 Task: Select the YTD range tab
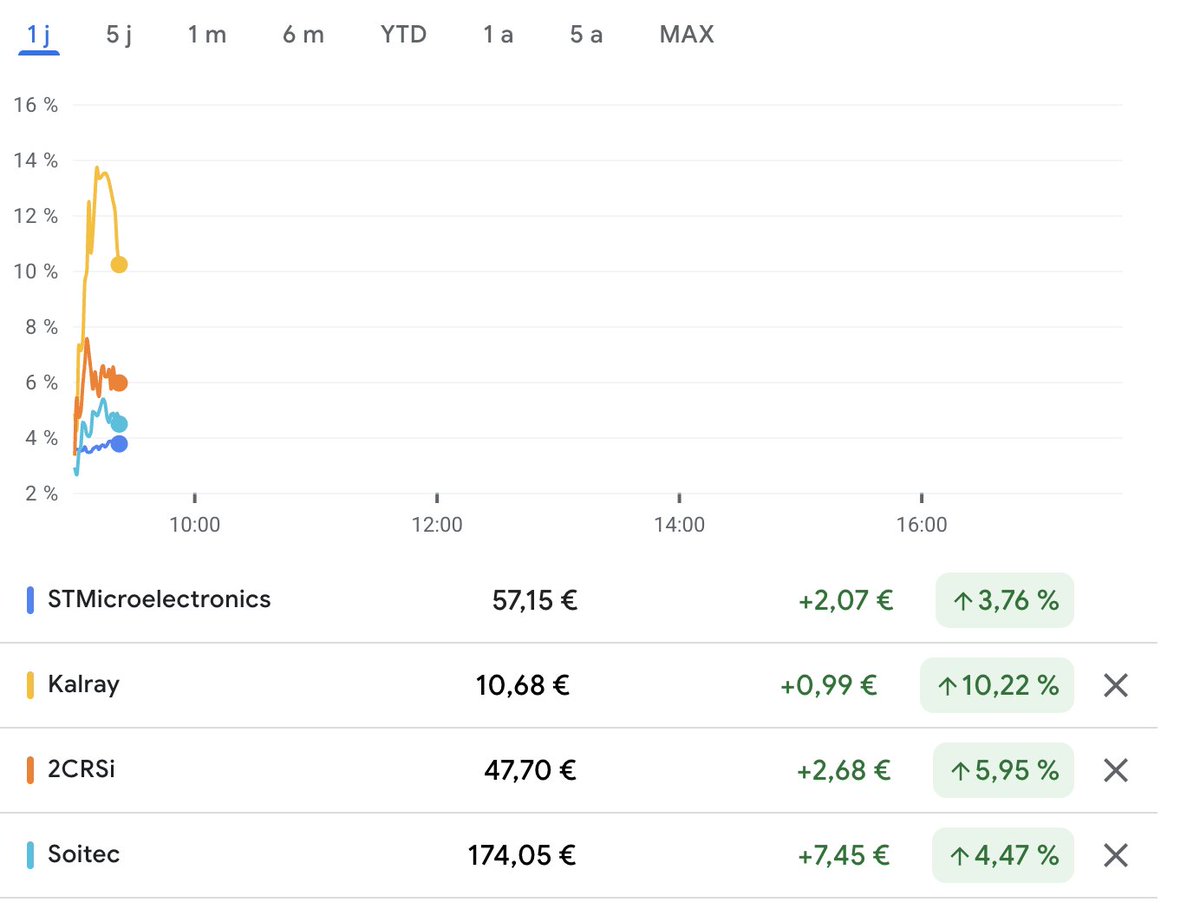[x=403, y=35]
